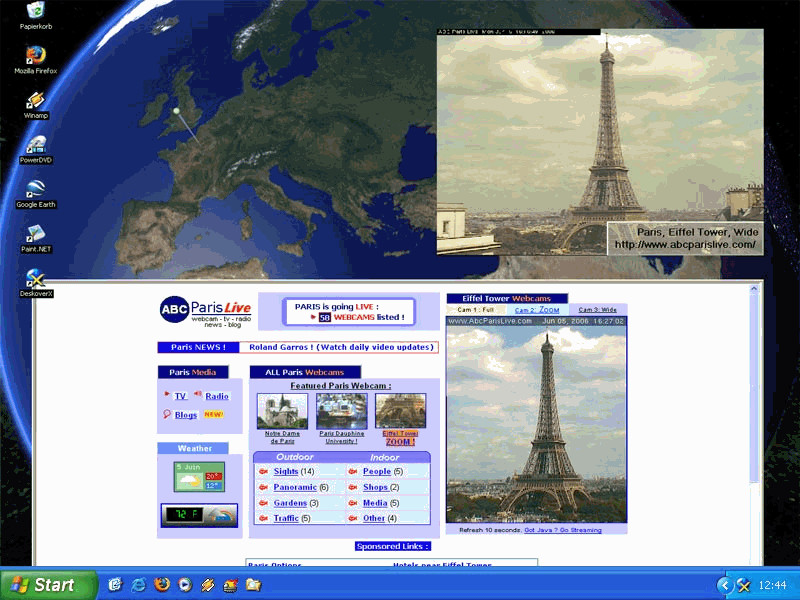The image size is (800, 600).
Task: Click the Eiffel Tower webcam image in the page
Action: 537,419
